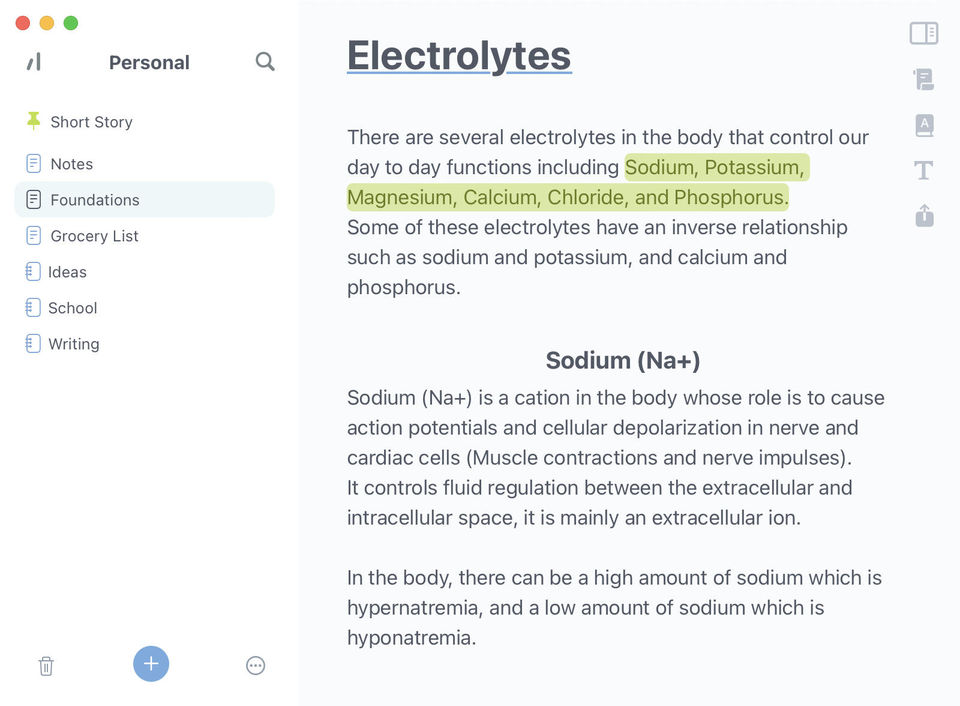
Task: Select the Foundations document
Action: [x=144, y=200]
